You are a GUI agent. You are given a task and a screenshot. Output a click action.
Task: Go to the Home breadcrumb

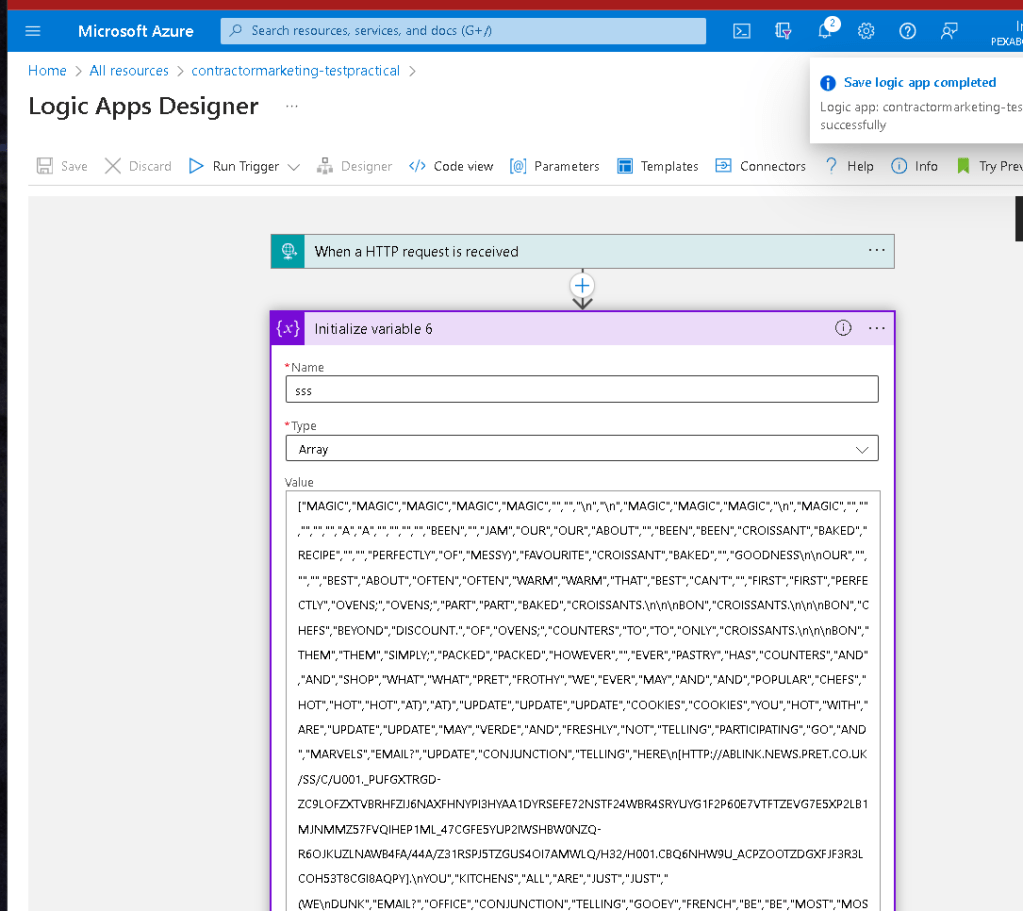click(47, 70)
